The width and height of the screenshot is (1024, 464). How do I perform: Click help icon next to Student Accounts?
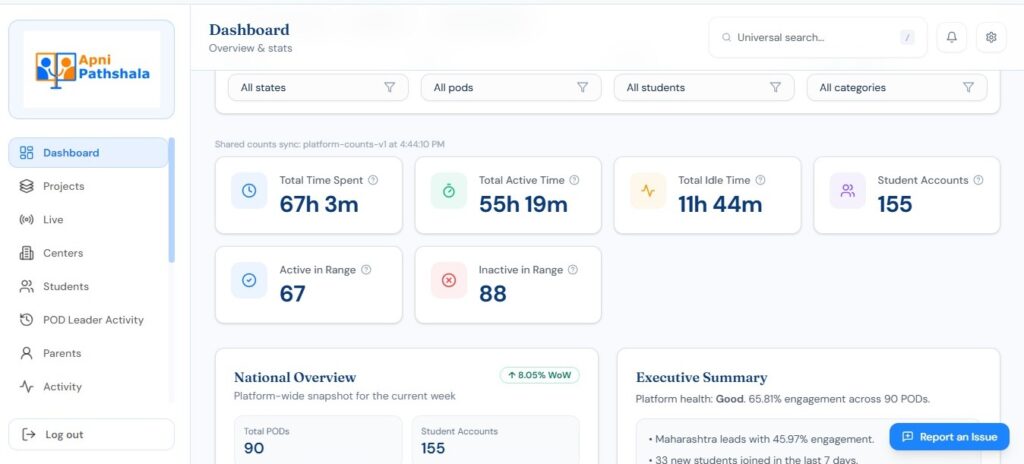[978, 180]
